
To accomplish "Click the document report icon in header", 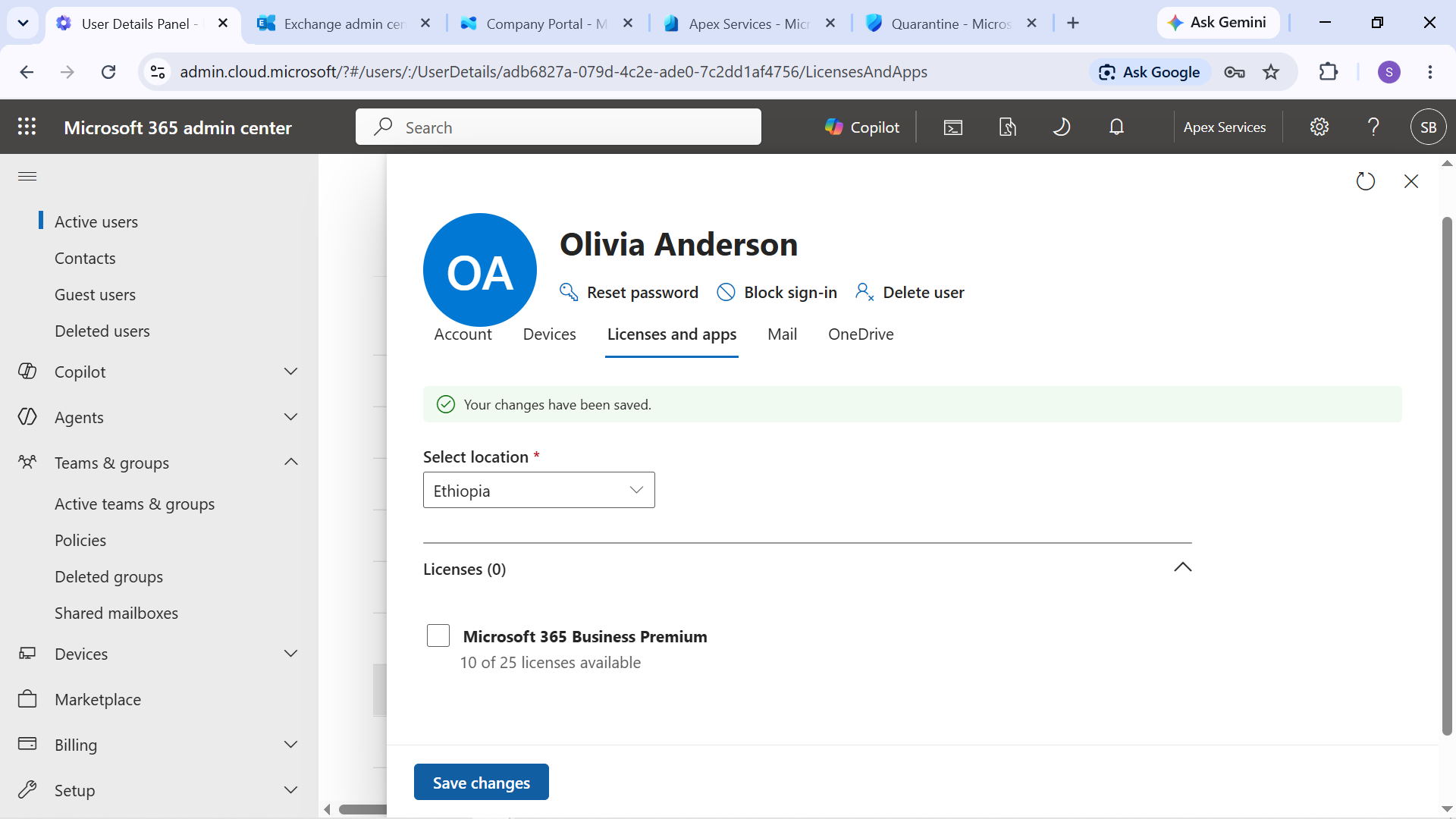I will (x=1007, y=127).
